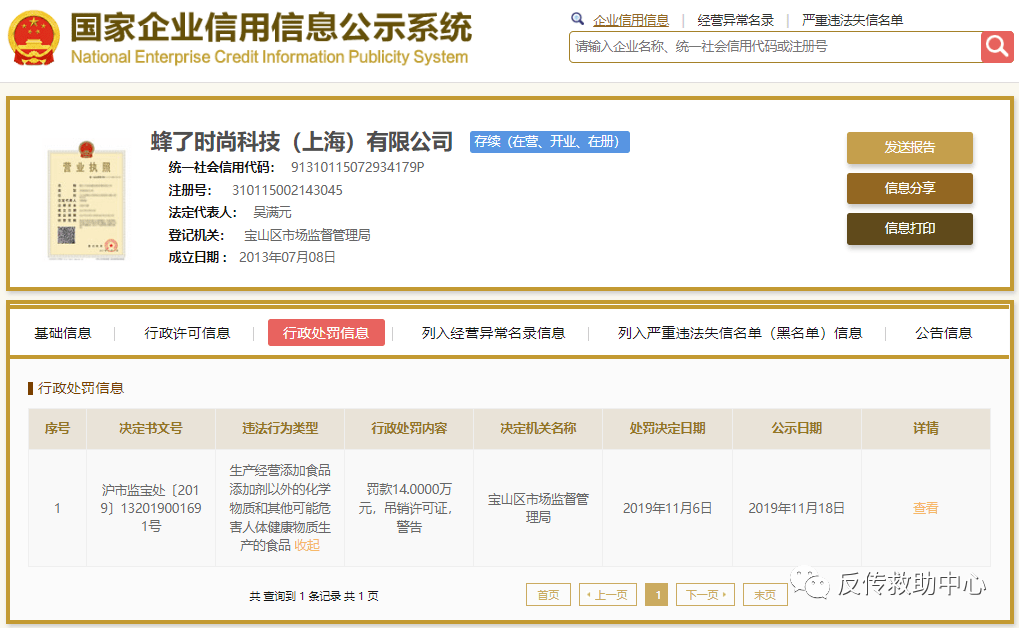The height and width of the screenshot is (628, 1019).
Task: Switch to the 基础信息 tab
Action: (63, 333)
